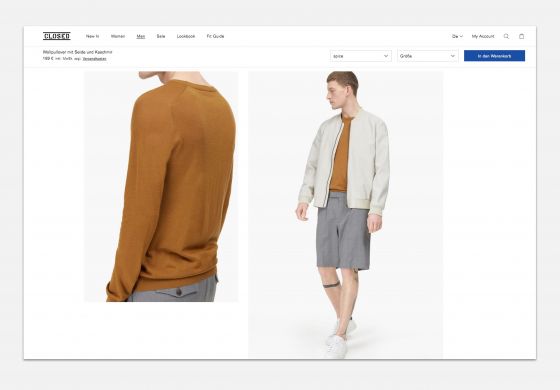
Task: Click the chevron in the Größe dropdown
Action: click(452, 56)
